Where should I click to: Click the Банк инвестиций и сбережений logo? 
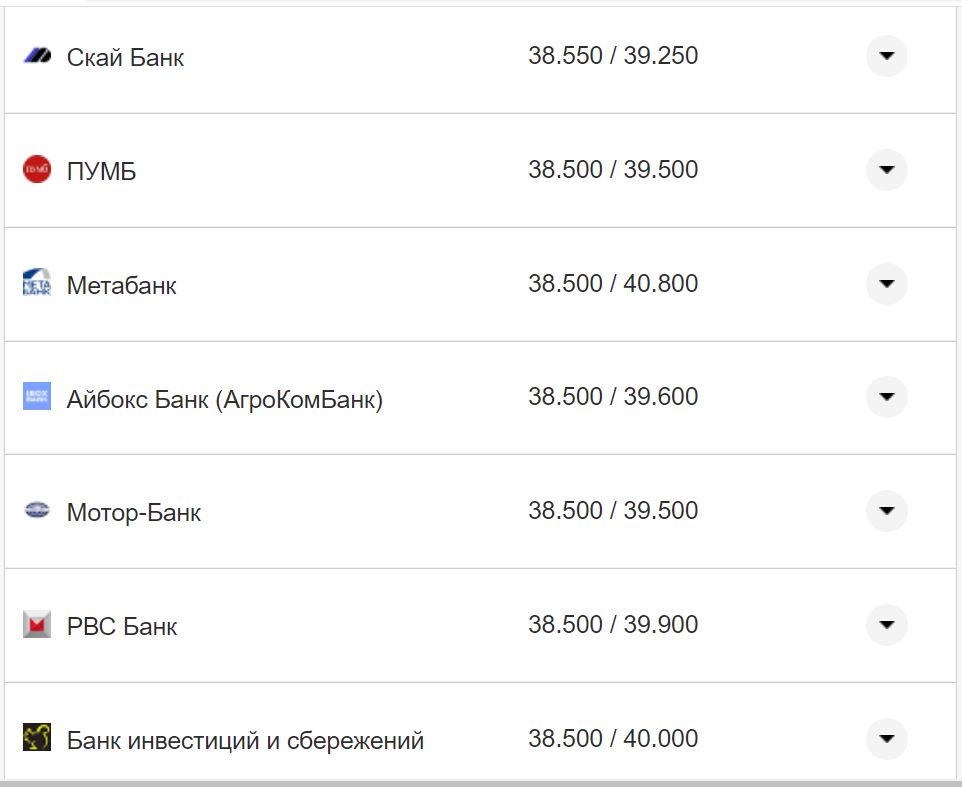click(38, 739)
